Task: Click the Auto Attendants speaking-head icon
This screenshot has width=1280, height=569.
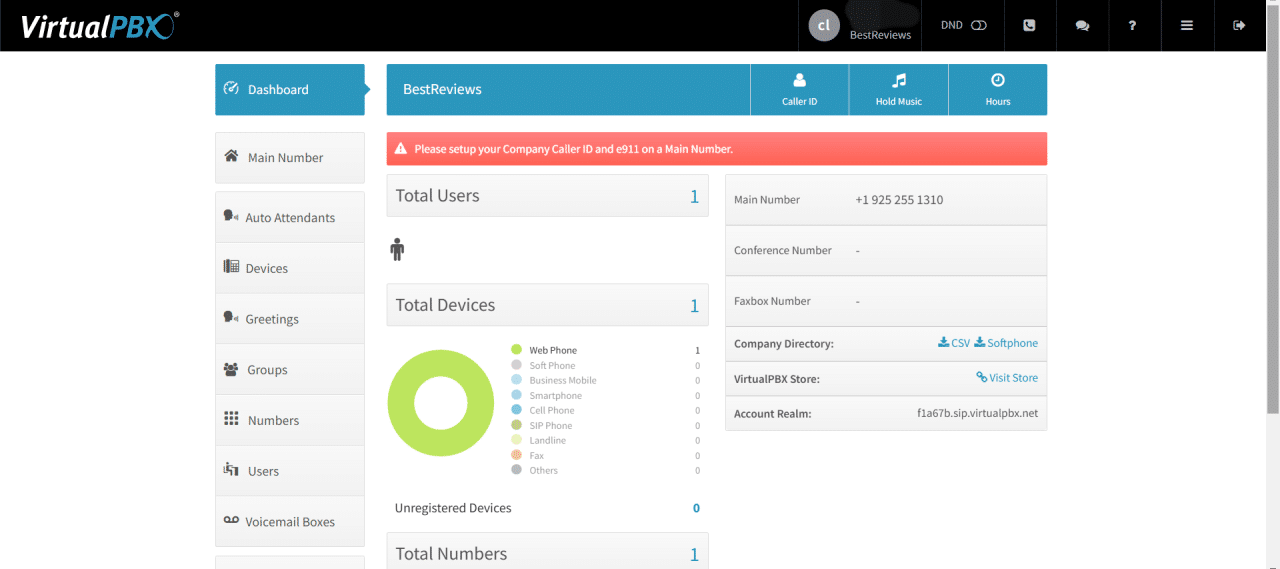Action: (x=231, y=216)
